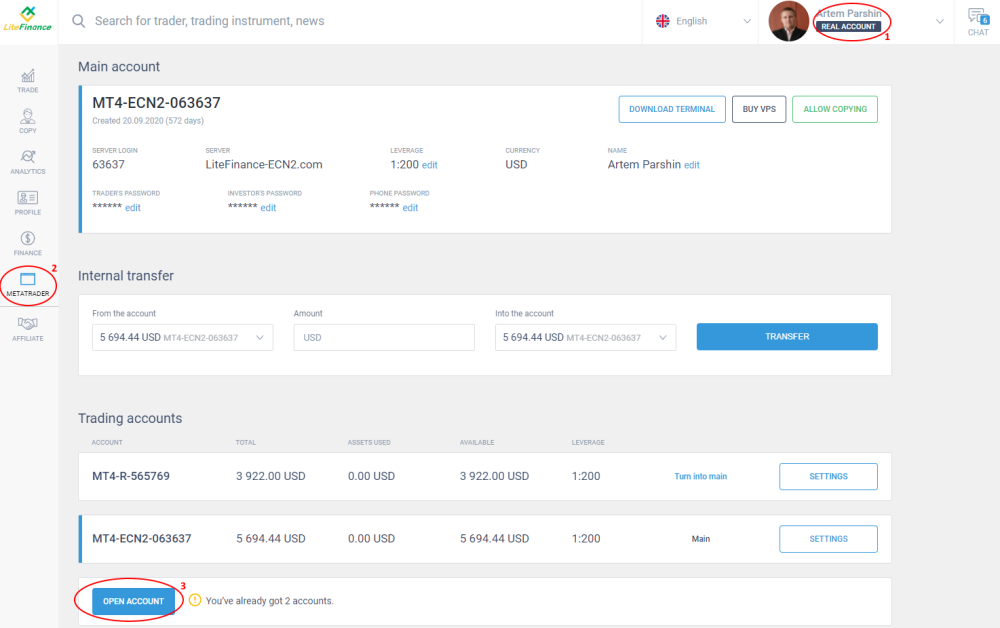Open Settings for MT4-R-565769
Screen dimensions: 1000x628
[828, 476]
